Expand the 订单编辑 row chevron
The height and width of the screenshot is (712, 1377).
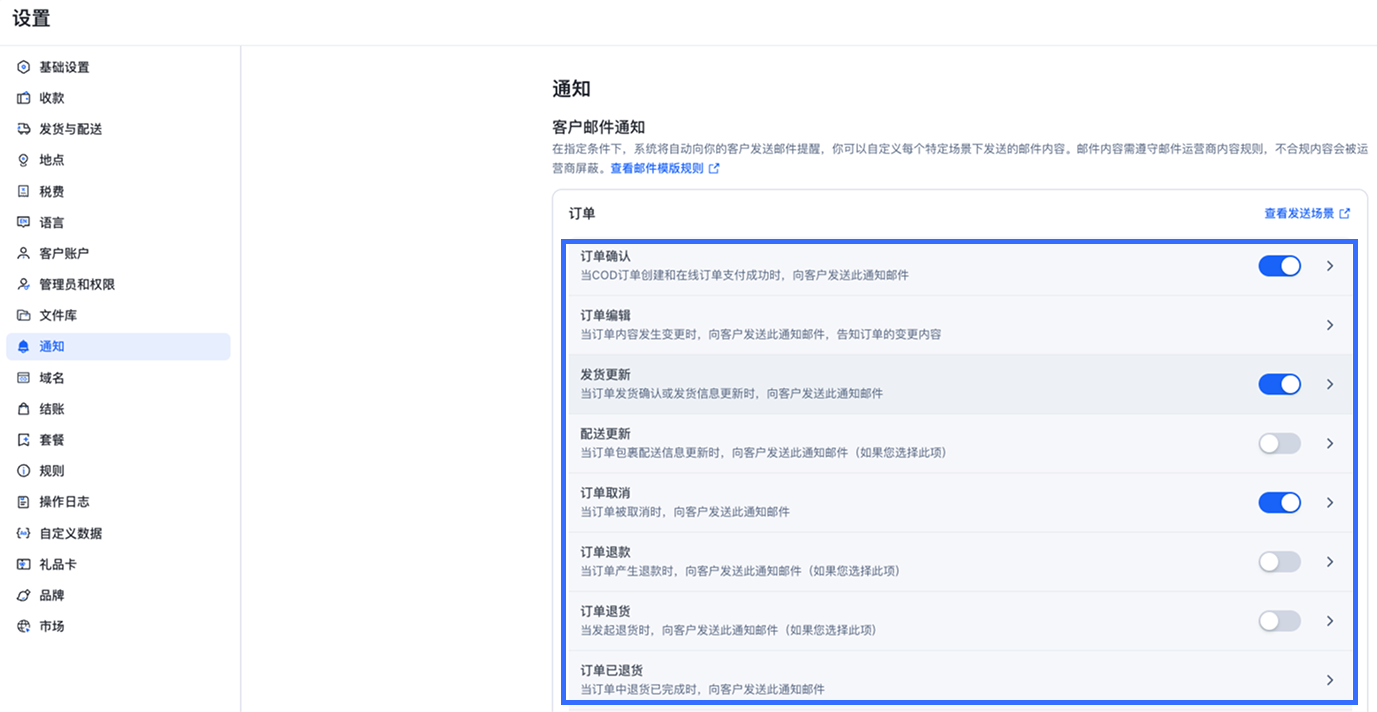1329,325
